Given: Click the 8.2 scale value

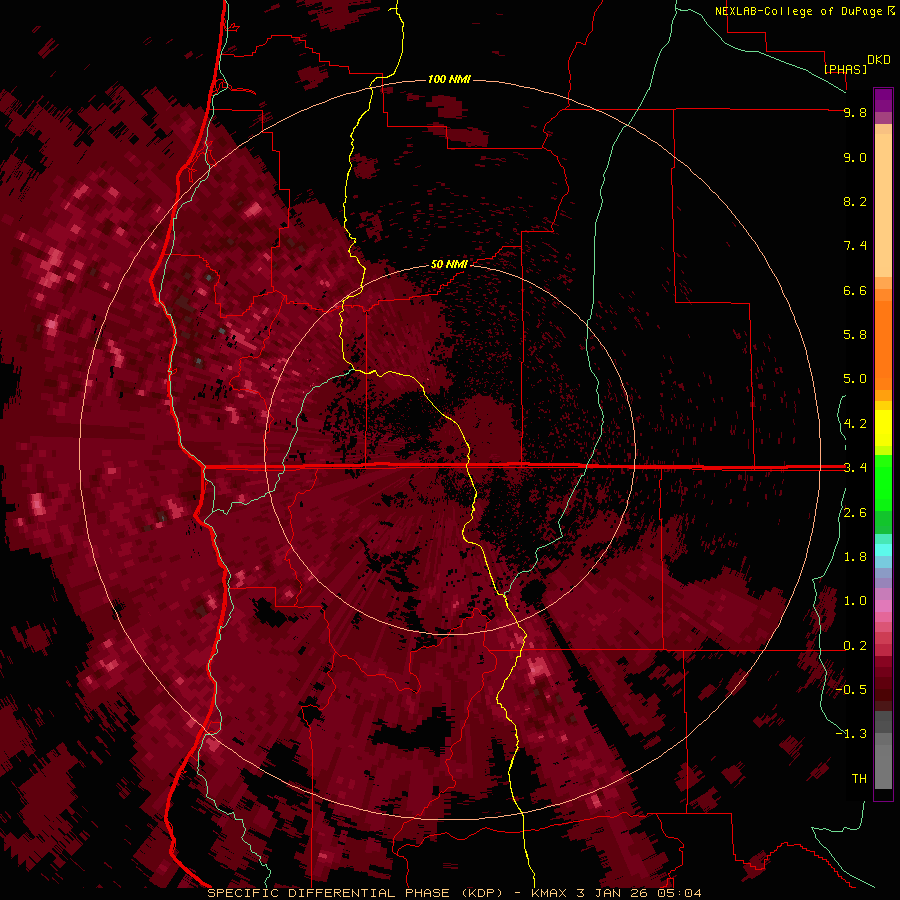Looking at the screenshot, I should (855, 201).
